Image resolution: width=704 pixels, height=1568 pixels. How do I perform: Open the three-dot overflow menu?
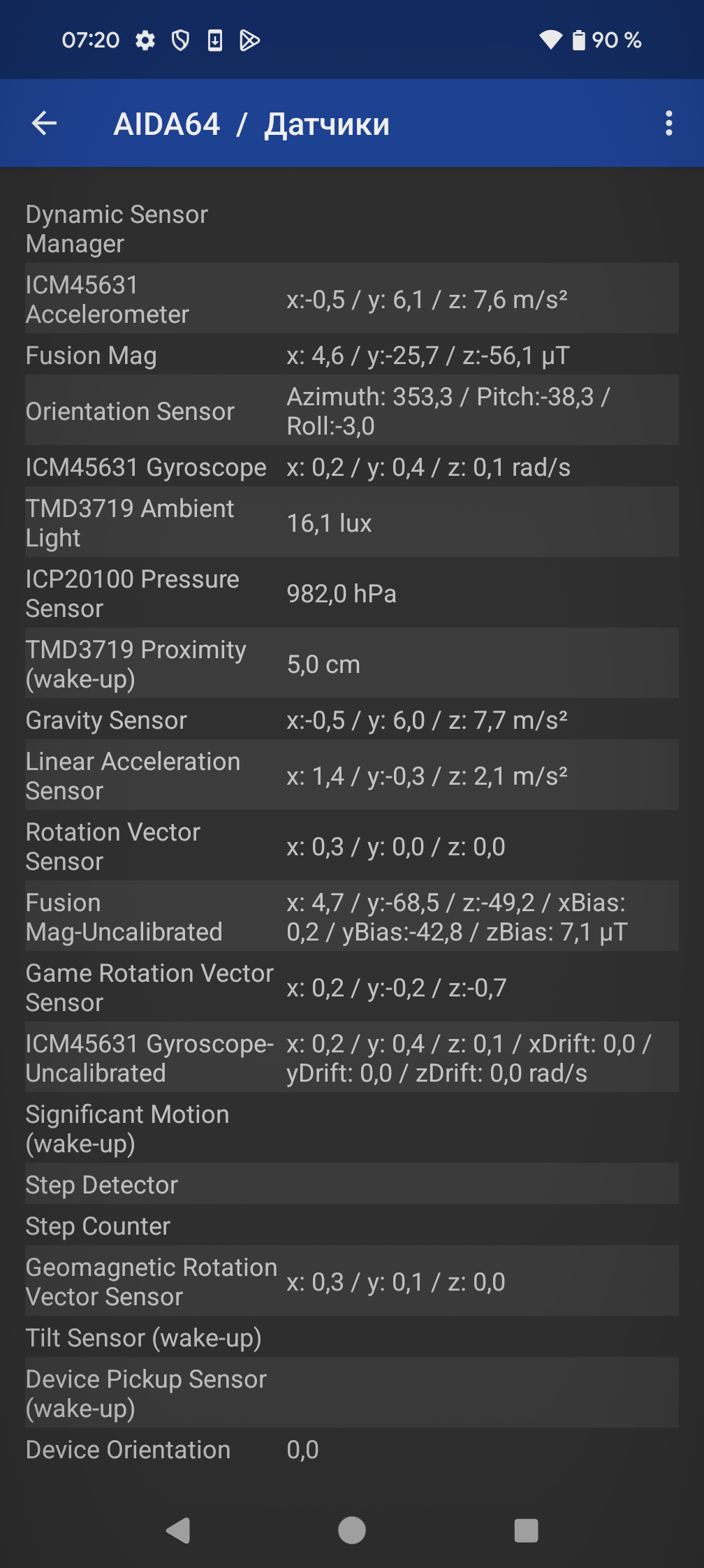pos(668,124)
